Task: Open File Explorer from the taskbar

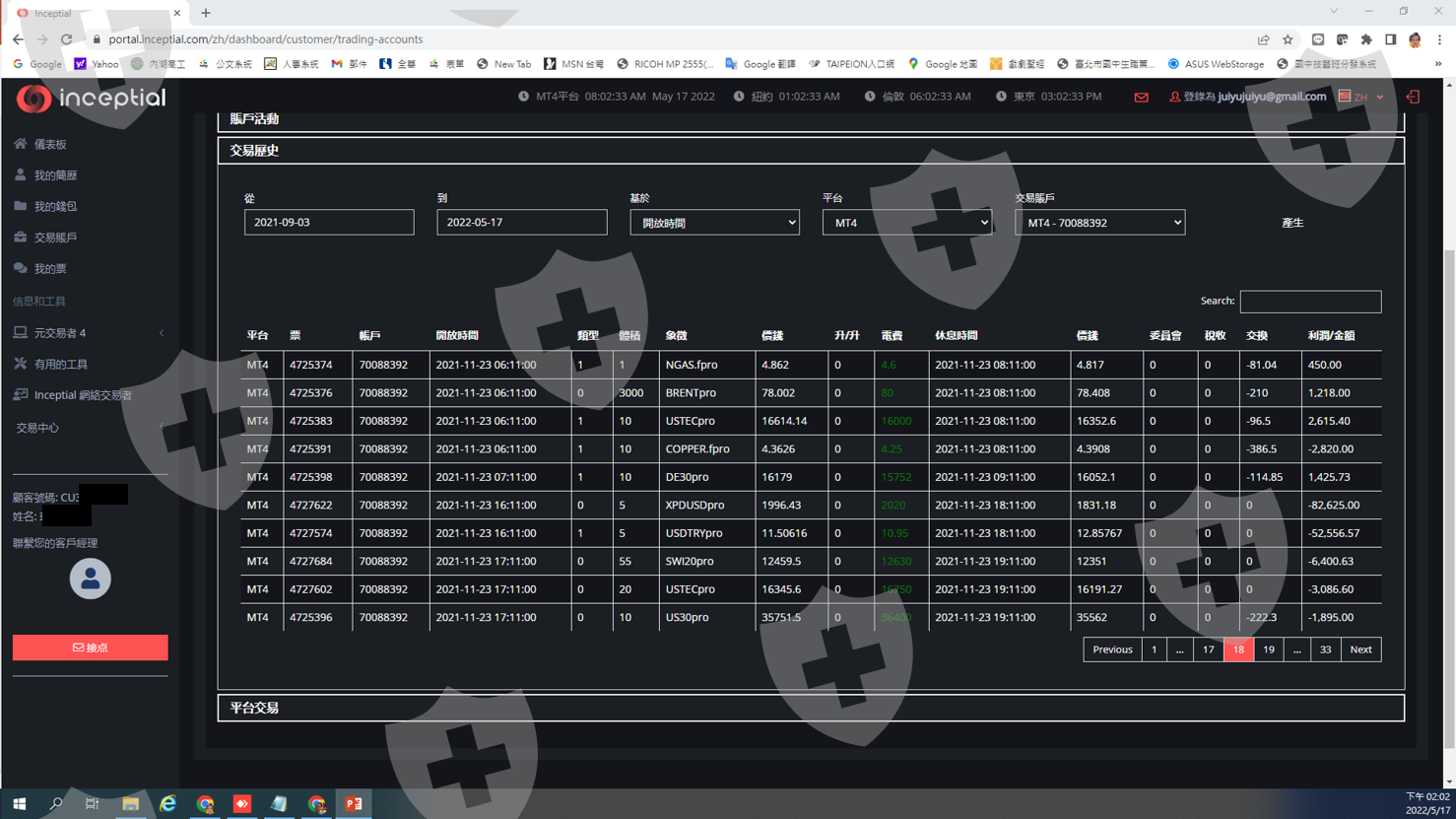Action: (130, 803)
